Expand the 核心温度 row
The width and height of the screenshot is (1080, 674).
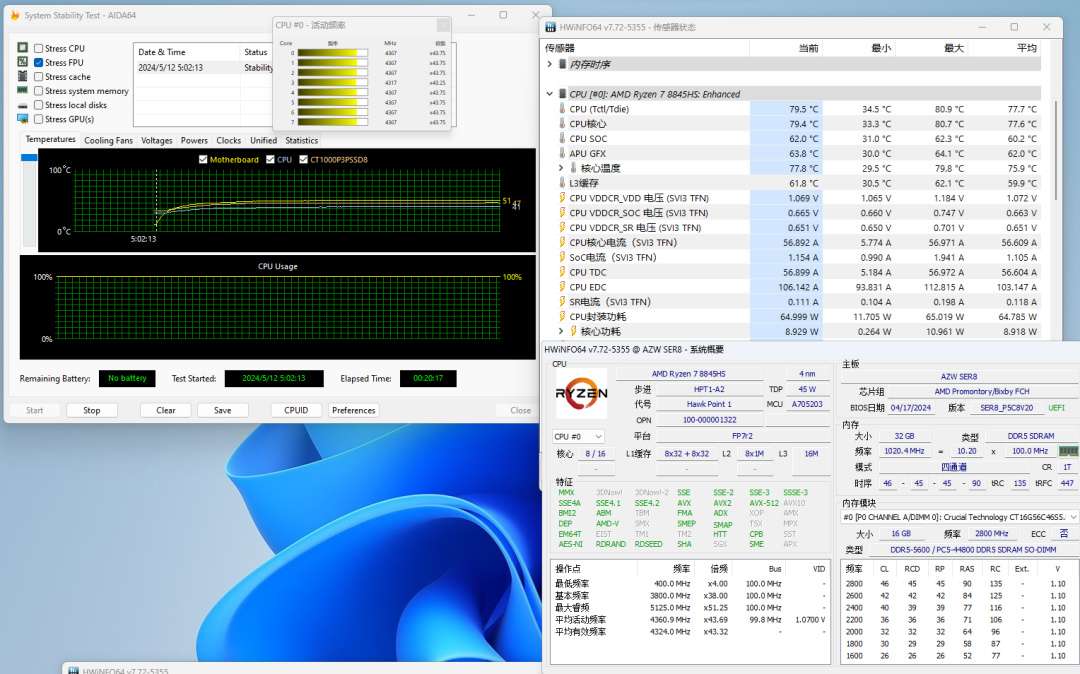(561, 168)
